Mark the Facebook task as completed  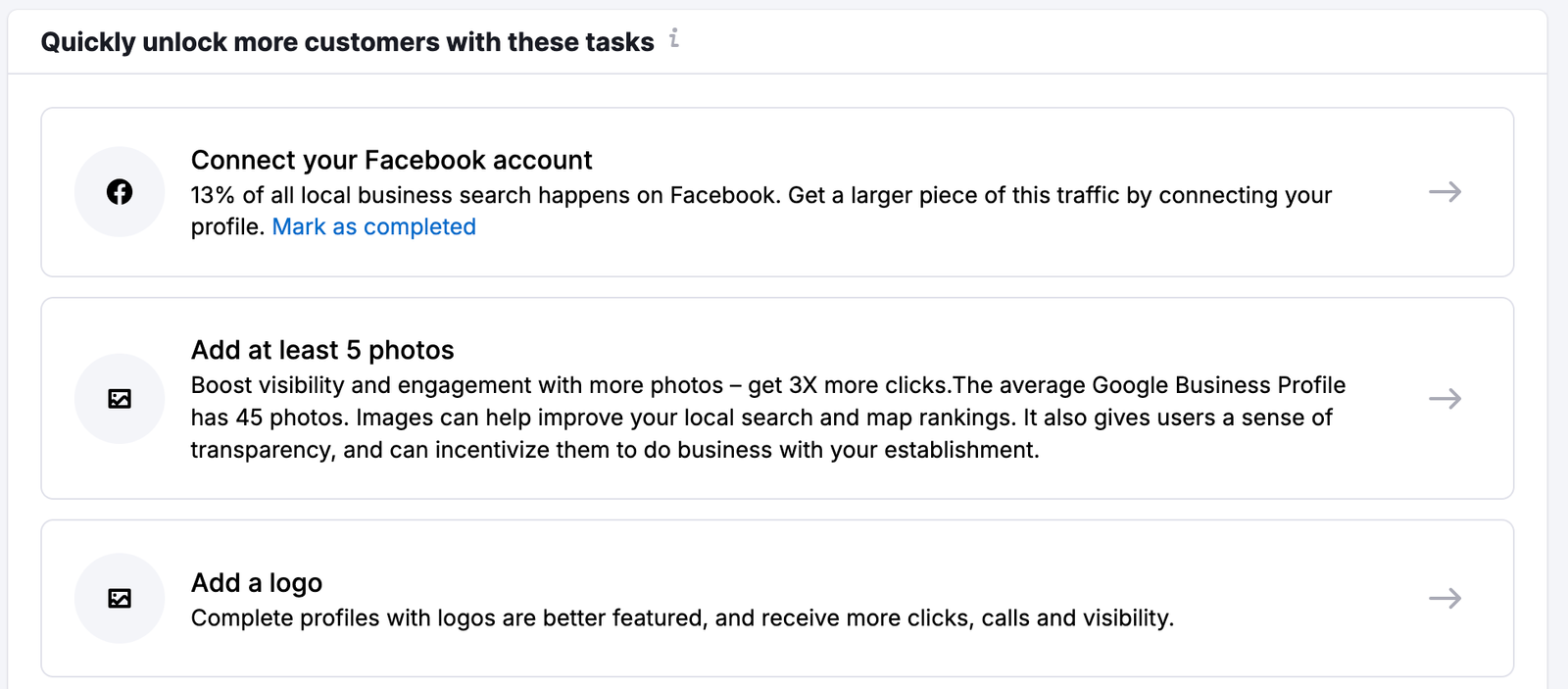tap(373, 227)
